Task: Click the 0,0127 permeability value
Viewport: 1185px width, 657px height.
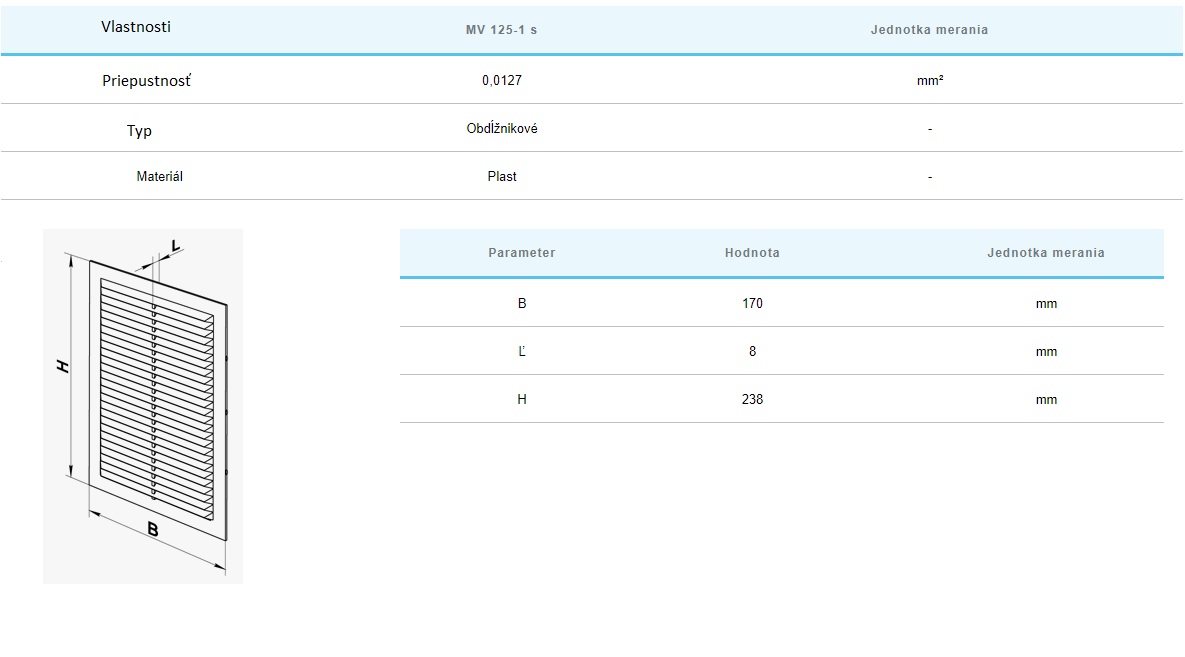Action: (x=501, y=80)
